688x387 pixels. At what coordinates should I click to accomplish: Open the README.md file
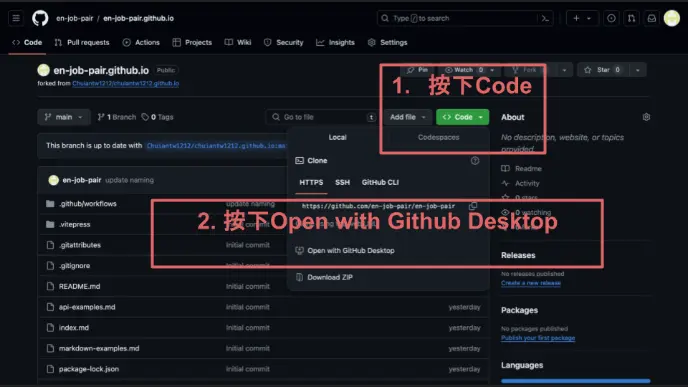pyautogui.click(x=79, y=286)
